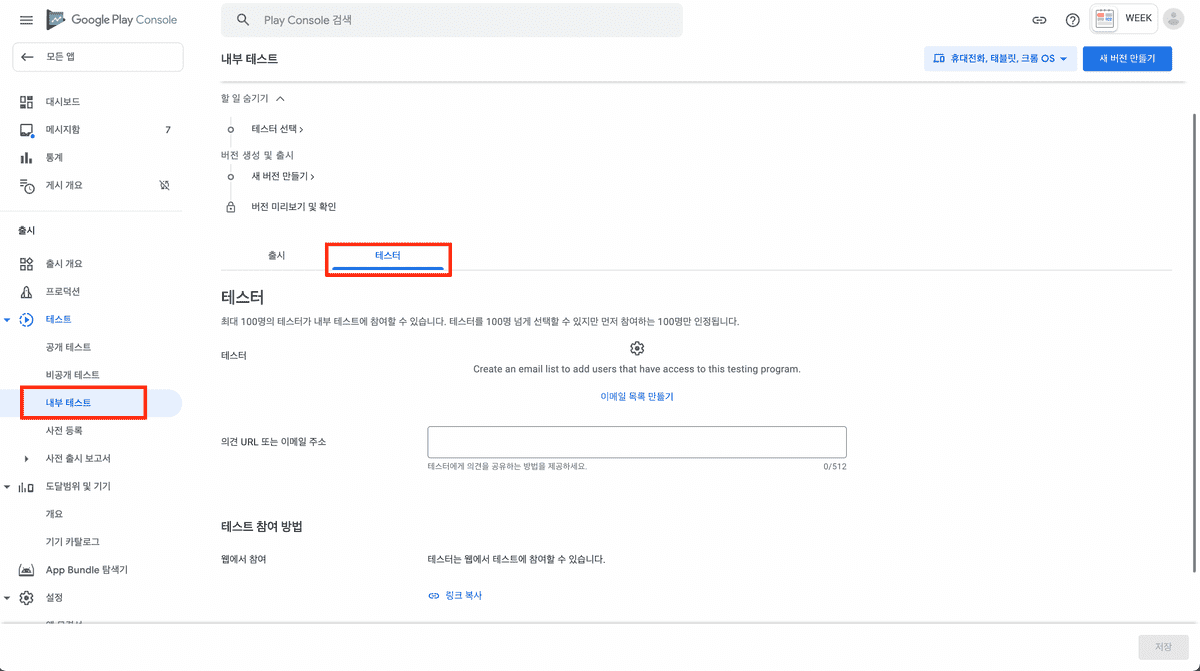Open App Bundle 탐색기 in sidebar
The height and width of the screenshot is (671, 1200).
(86, 570)
